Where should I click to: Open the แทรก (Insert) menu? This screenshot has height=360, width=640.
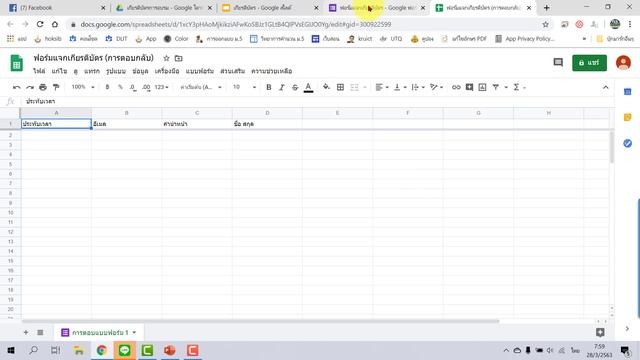[x=92, y=71]
